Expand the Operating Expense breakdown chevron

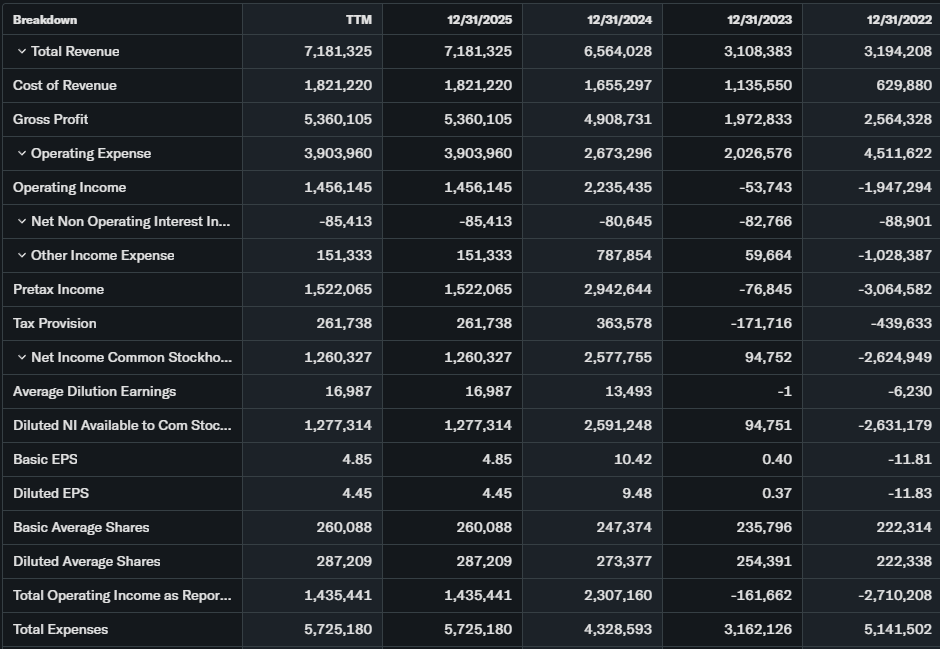pyautogui.click(x=21, y=154)
